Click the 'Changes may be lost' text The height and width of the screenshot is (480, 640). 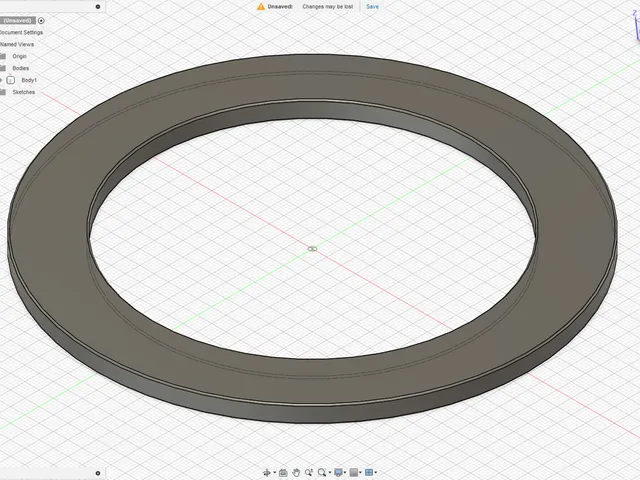(327, 7)
